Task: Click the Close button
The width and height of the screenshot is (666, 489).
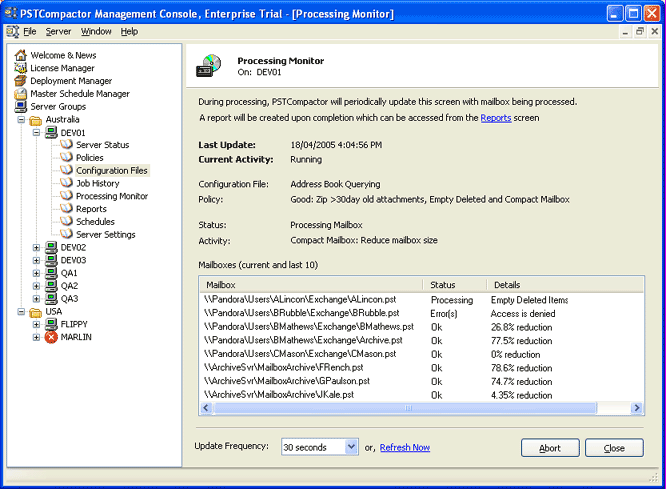Action: coord(614,448)
